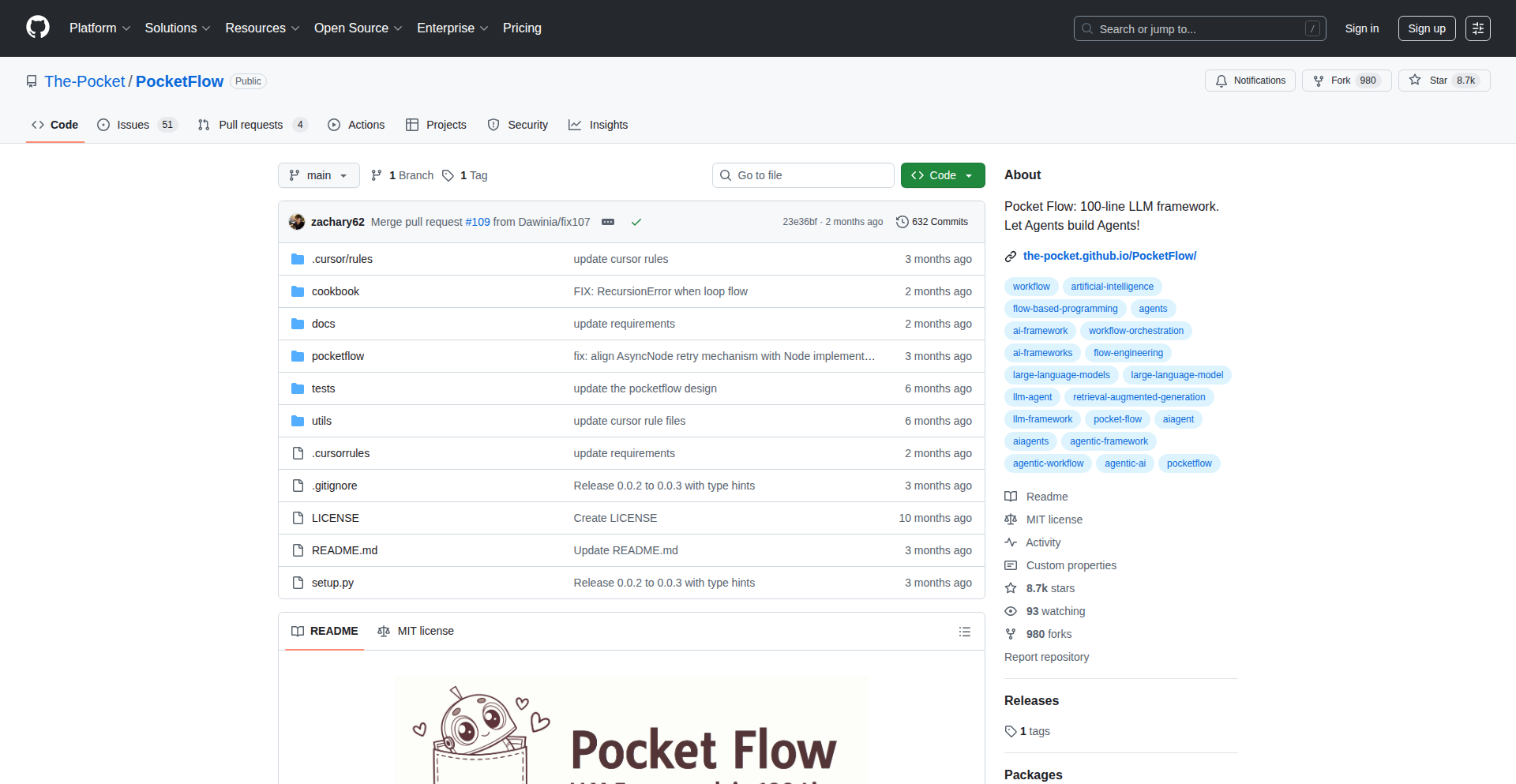Viewport: 1516px width, 784px height.
Task: Select the workflow topic tag
Action: [1031, 287]
